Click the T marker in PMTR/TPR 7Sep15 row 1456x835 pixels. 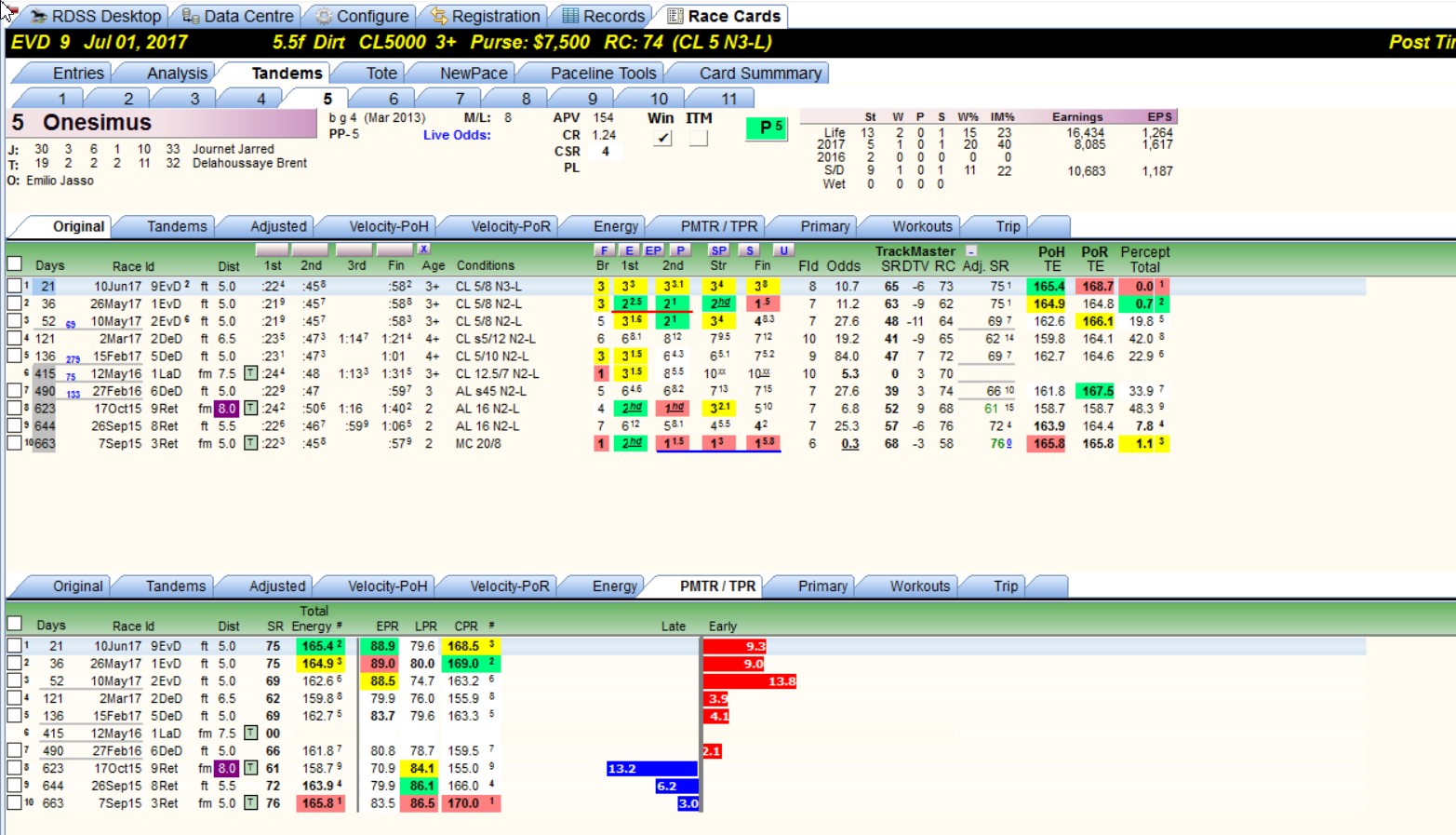250,802
